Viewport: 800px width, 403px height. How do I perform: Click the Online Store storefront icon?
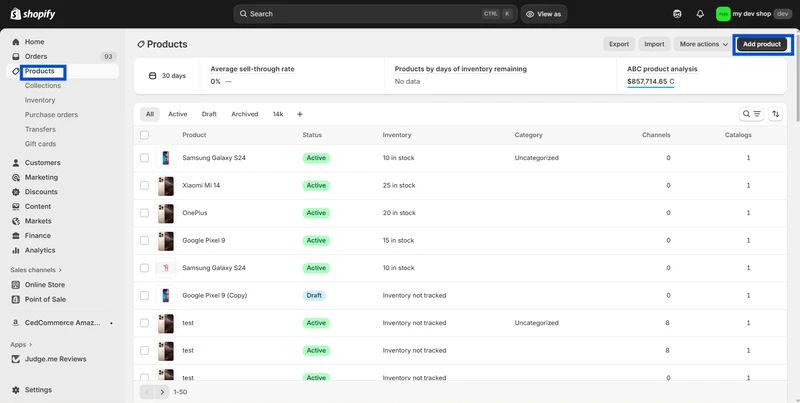[16, 285]
